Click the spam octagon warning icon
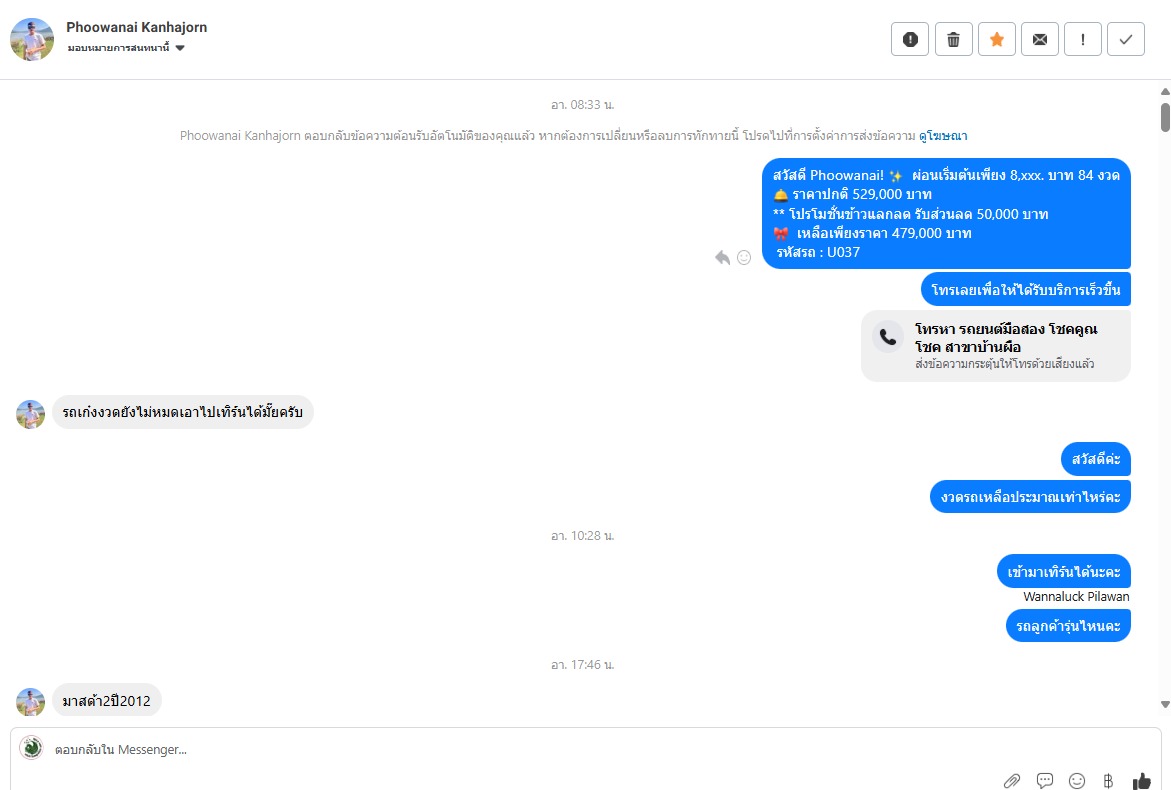 [x=910, y=39]
